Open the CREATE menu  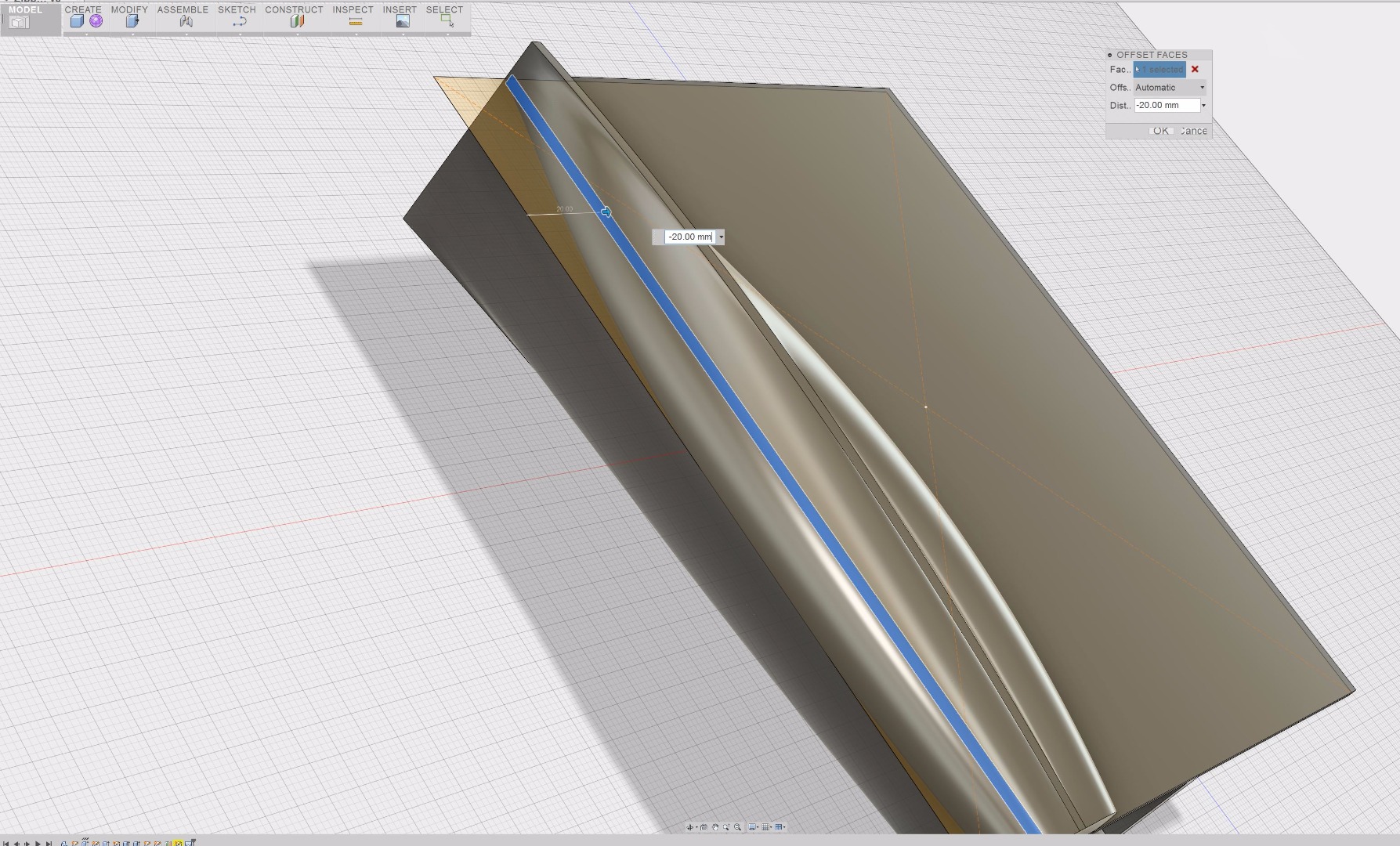(83, 9)
